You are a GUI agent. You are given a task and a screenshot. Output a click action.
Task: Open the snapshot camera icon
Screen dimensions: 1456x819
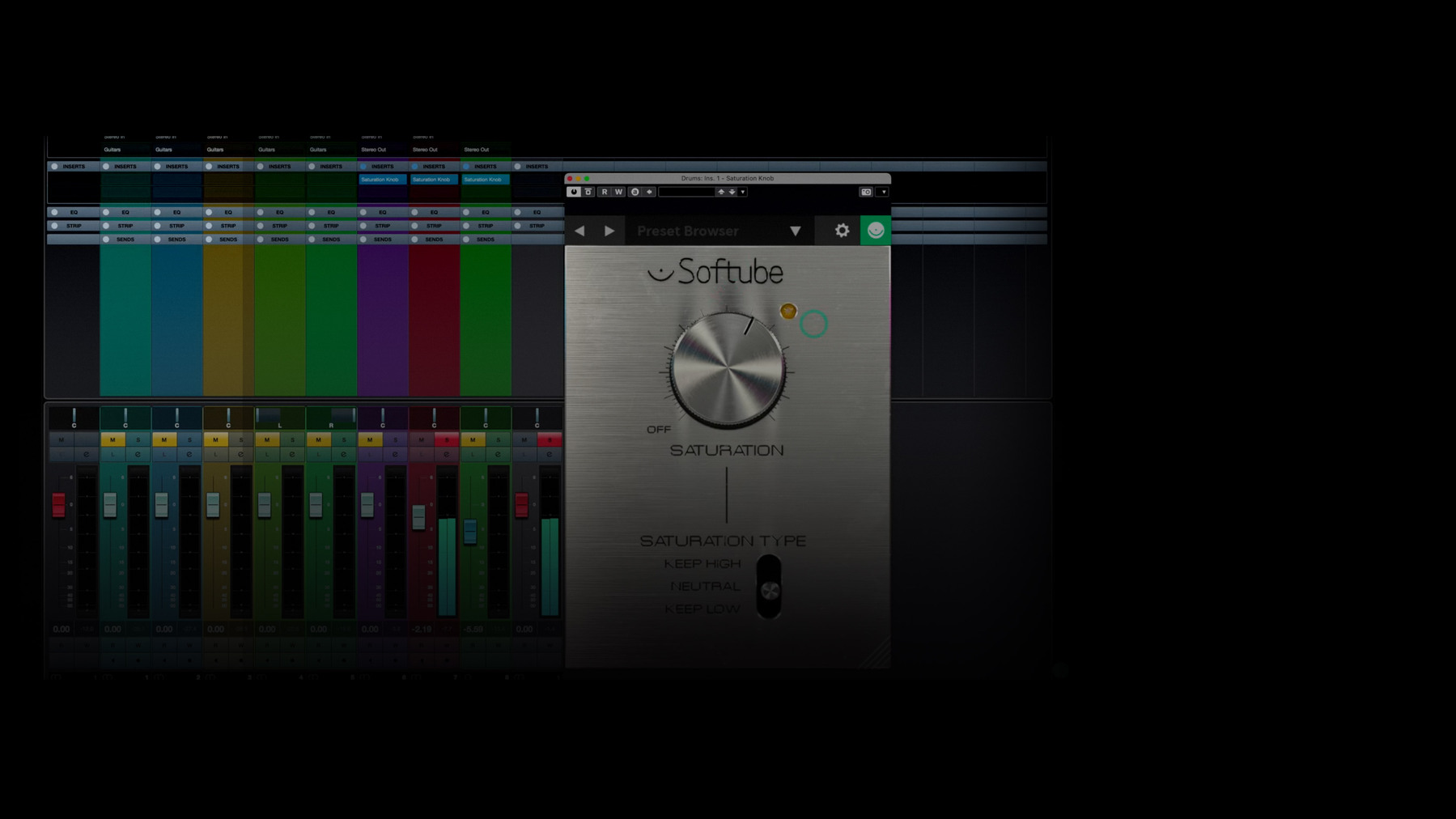868,191
